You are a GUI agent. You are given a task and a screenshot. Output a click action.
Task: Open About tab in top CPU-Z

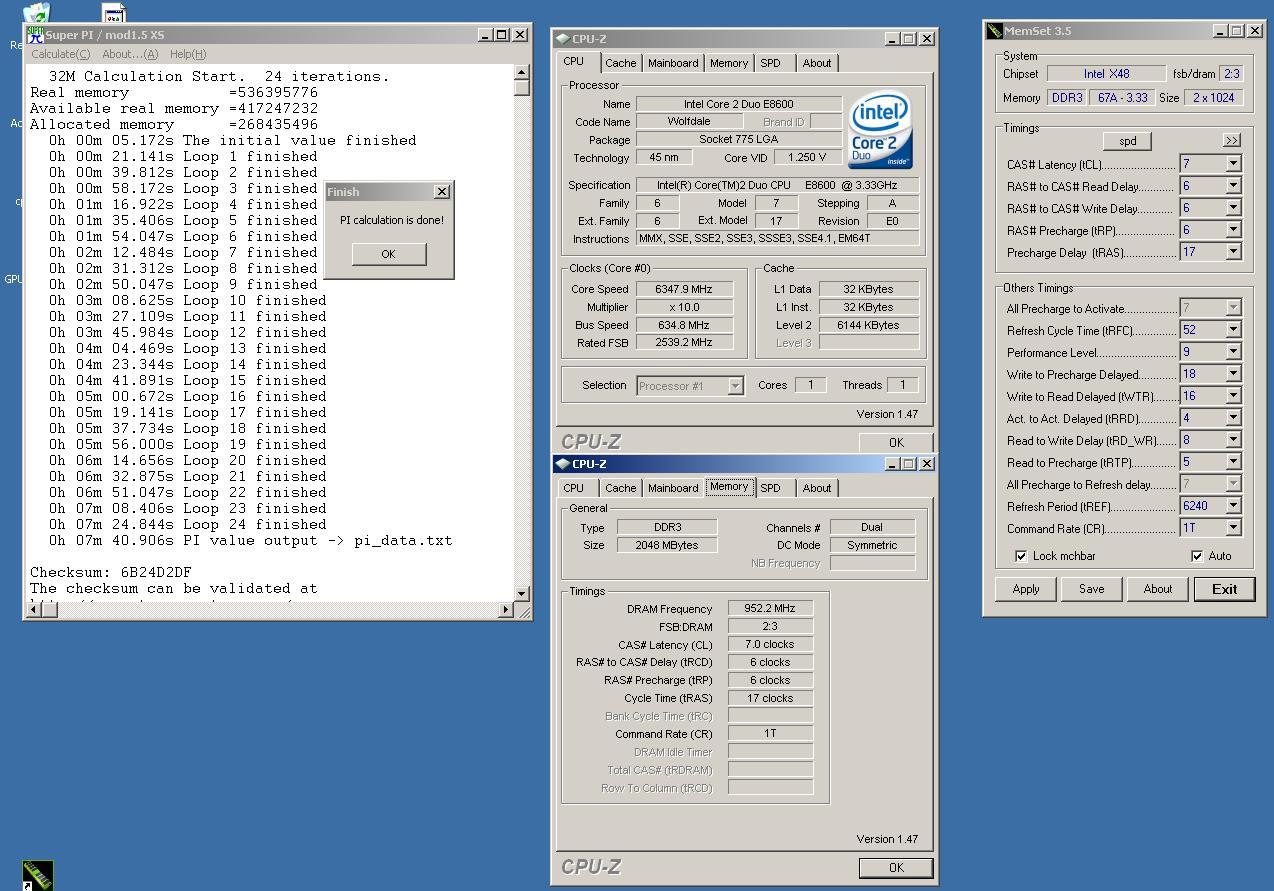click(x=817, y=63)
